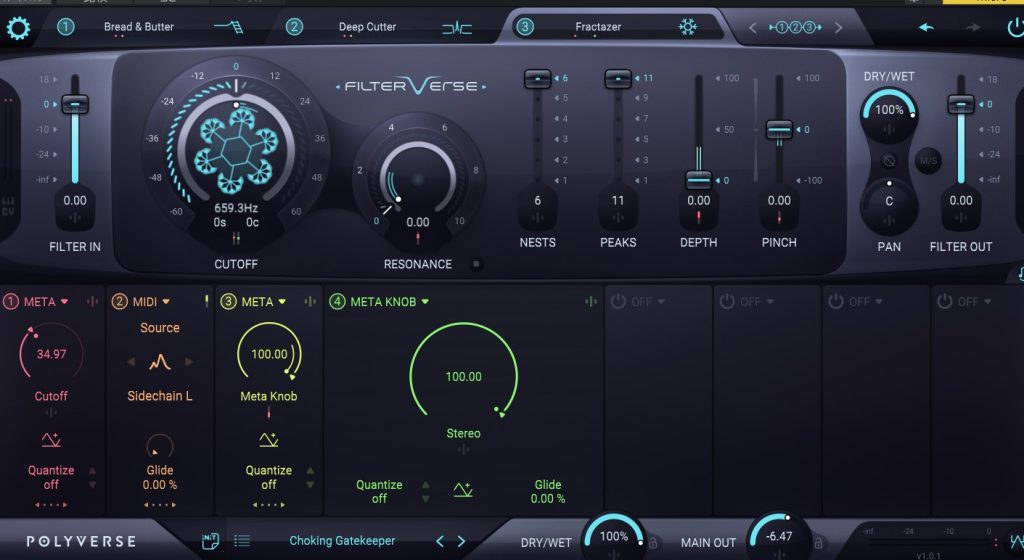Click the Deep Cutter filter shape icon
Viewport: 1024px width, 560px height.
point(457,27)
